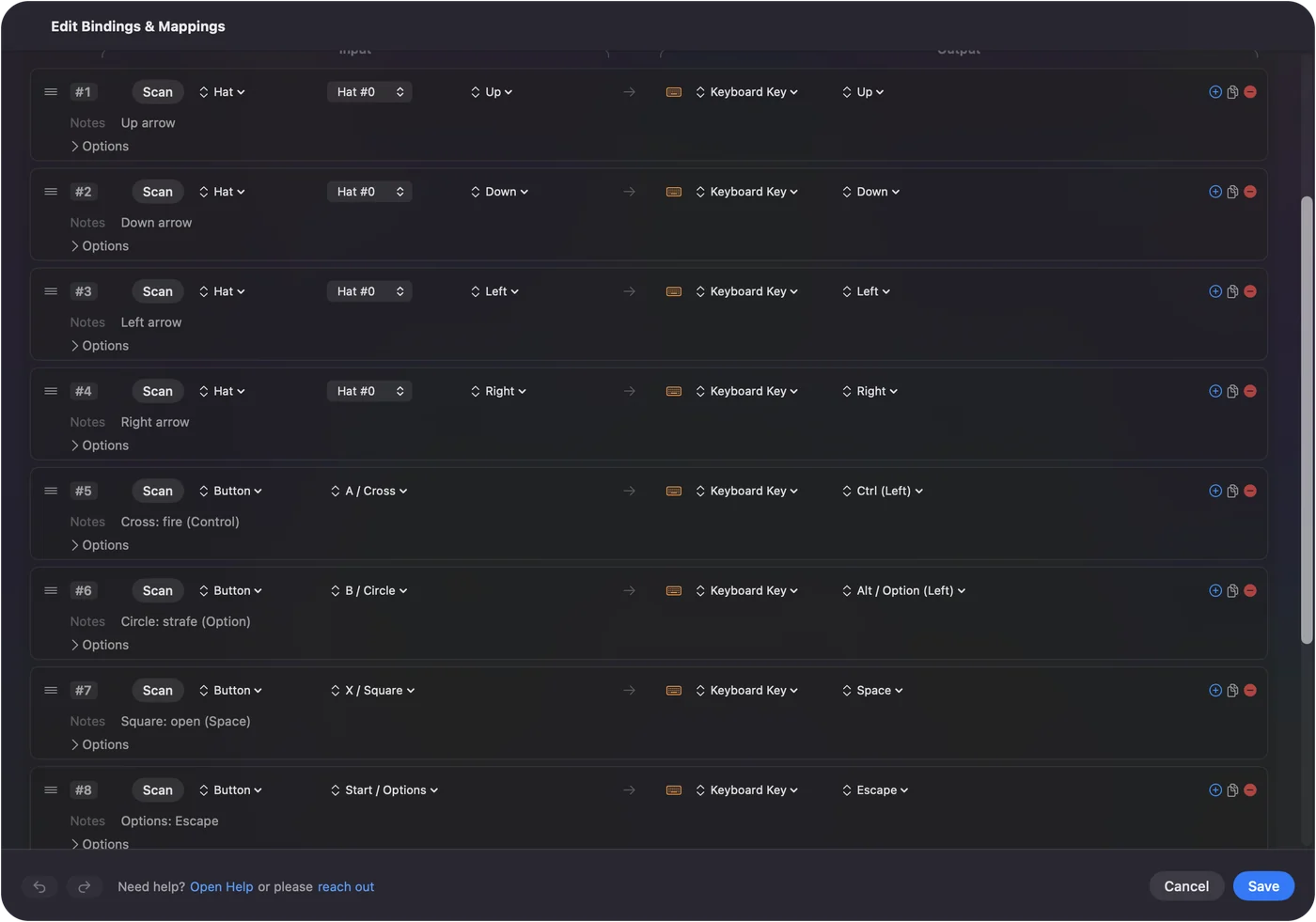This screenshot has width=1316, height=922.
Task: Duplicate binding #3 with copy icon
Action: (x=1232, y=291)
